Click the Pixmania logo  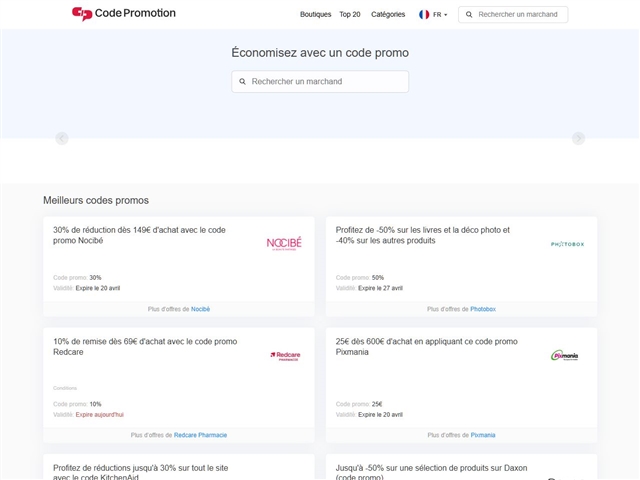pyautogui.click(x=564, y=356)
